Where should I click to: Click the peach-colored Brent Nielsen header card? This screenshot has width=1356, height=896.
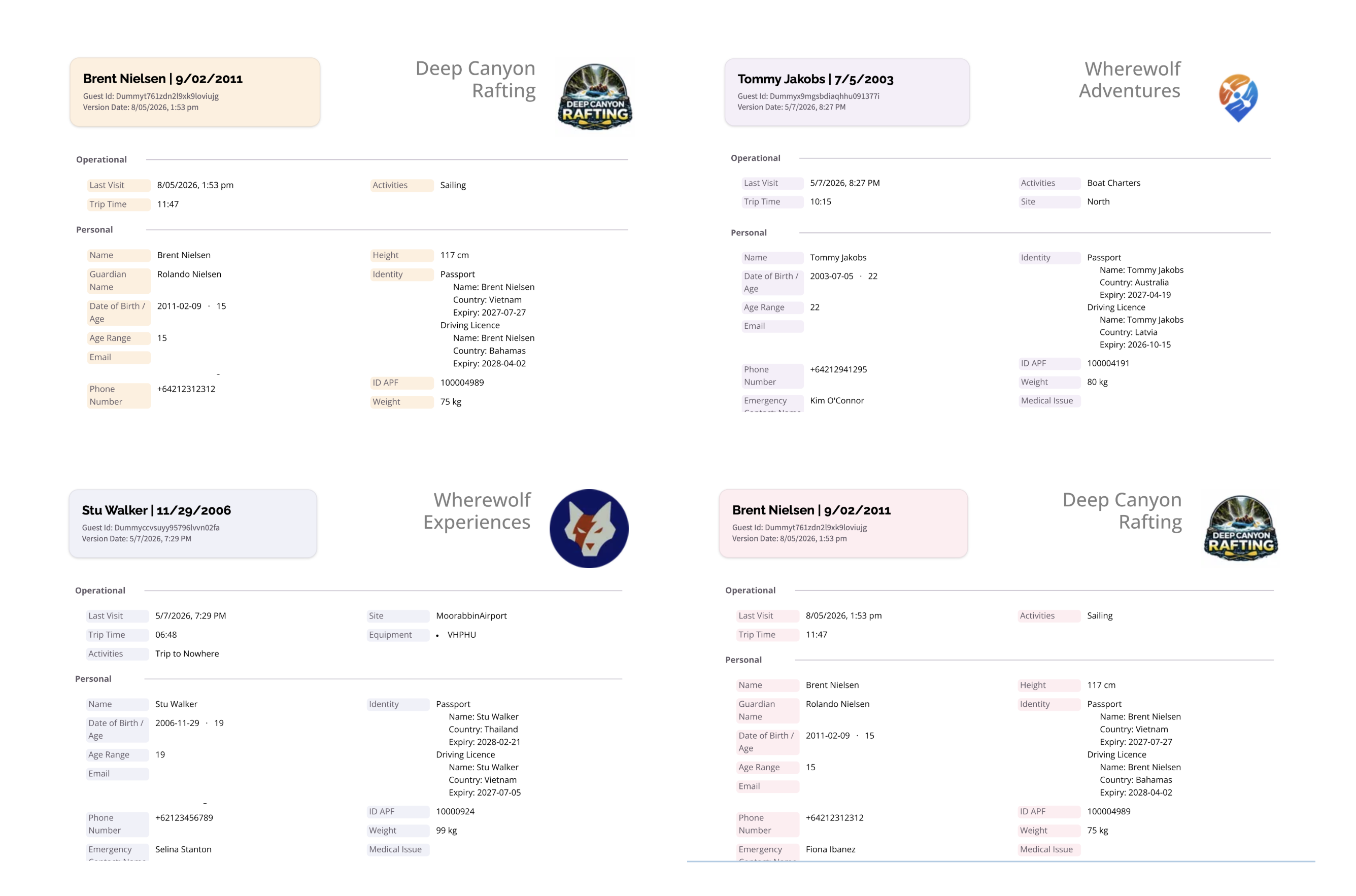[x=195, y=92]
